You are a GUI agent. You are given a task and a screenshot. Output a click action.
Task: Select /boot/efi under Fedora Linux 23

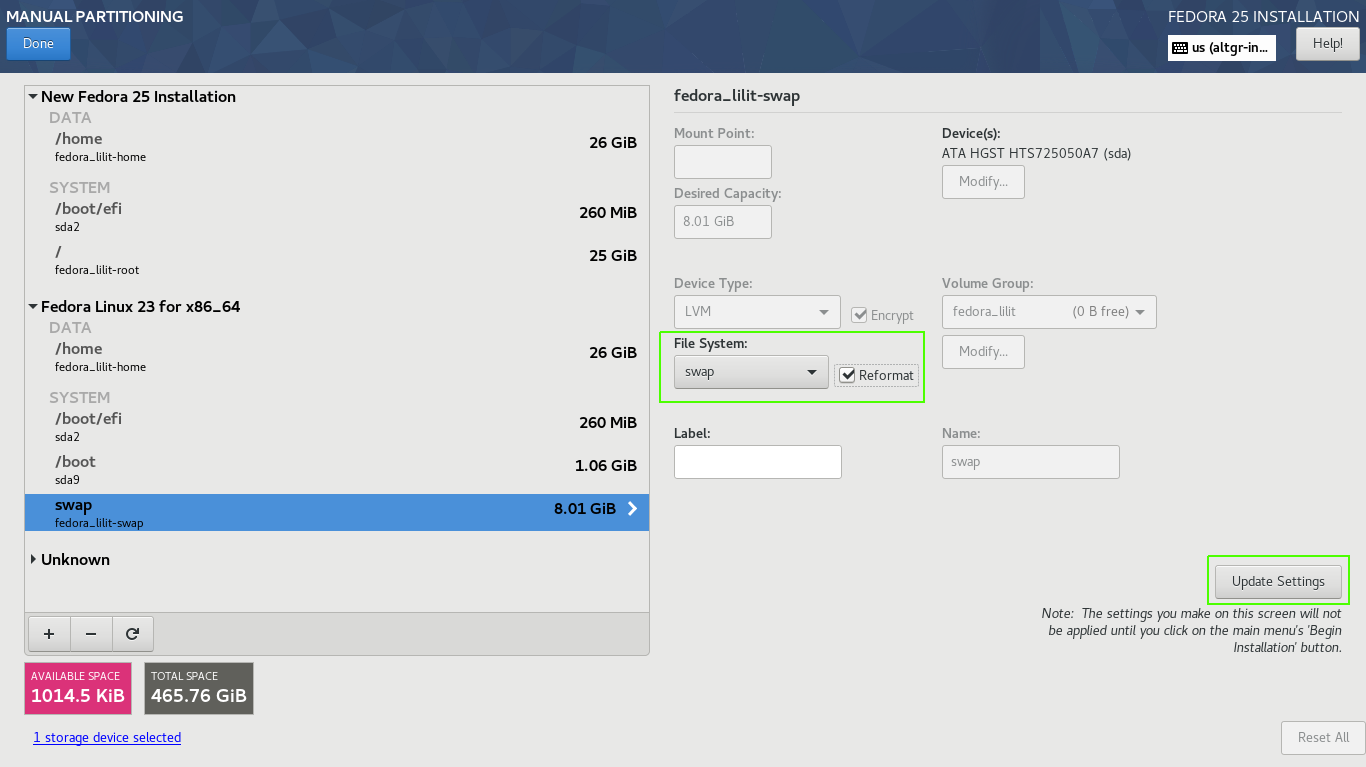337,427
